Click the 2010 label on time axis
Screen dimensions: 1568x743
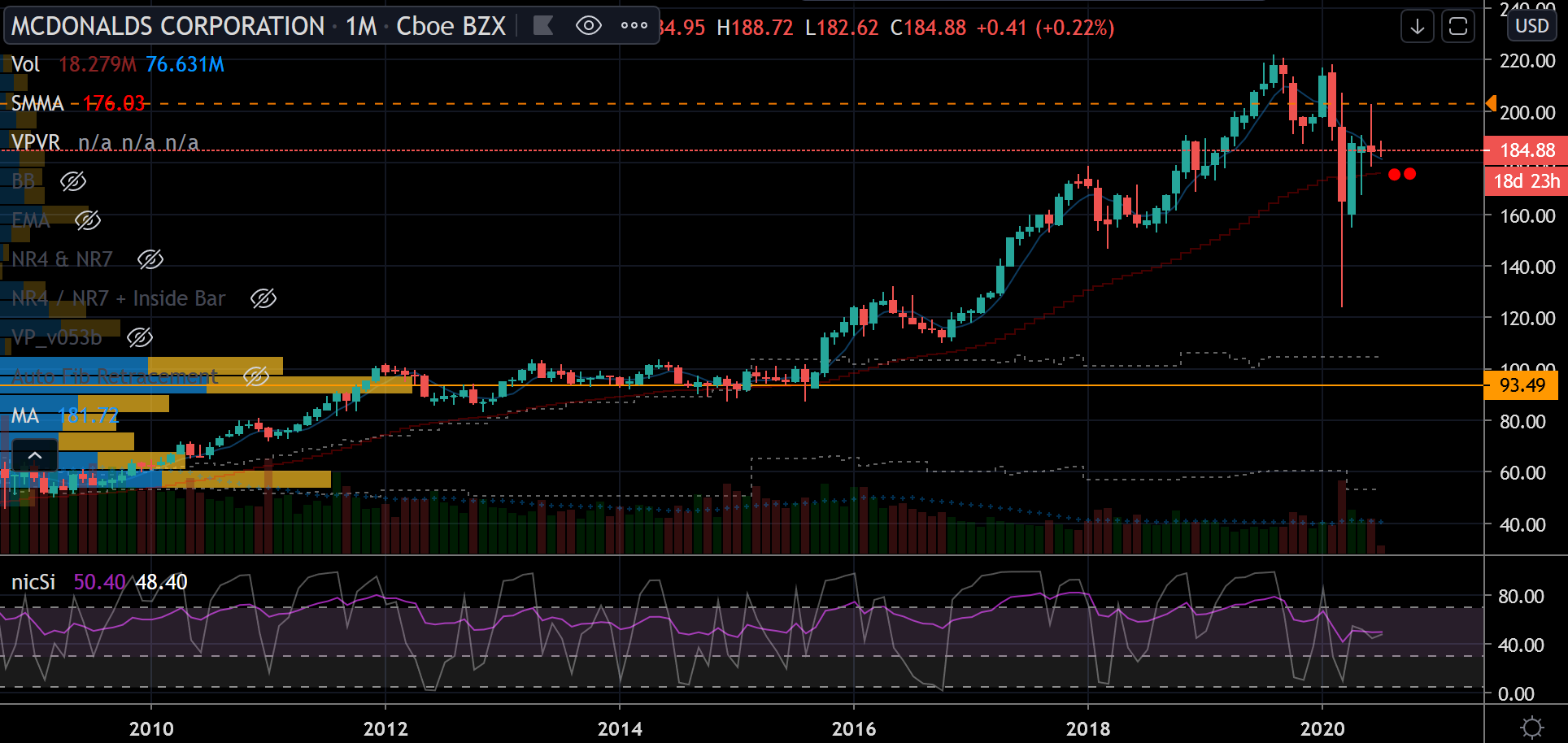tap(151, 728)
